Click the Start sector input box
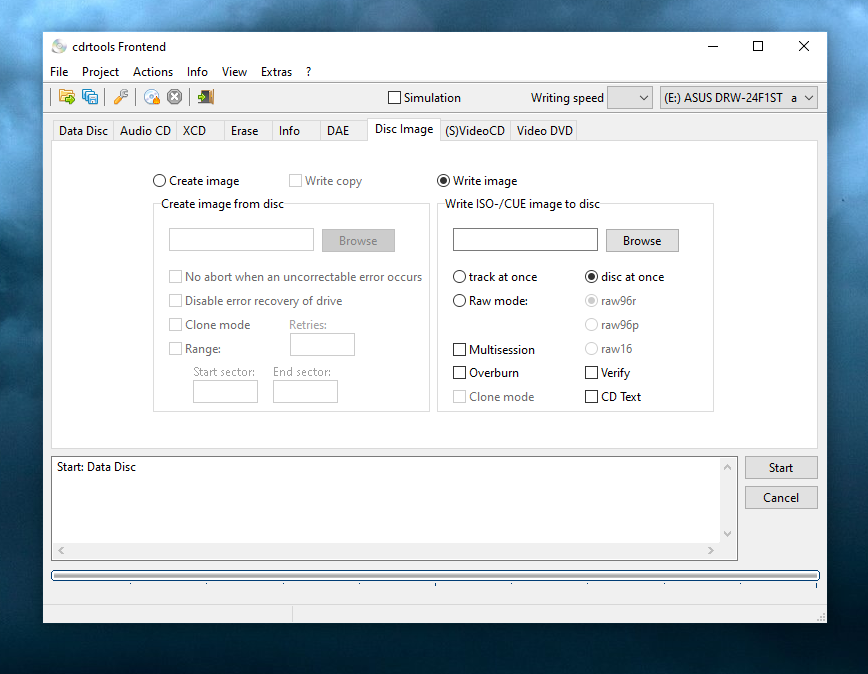868x674 pixels. (x=225, y=392)
